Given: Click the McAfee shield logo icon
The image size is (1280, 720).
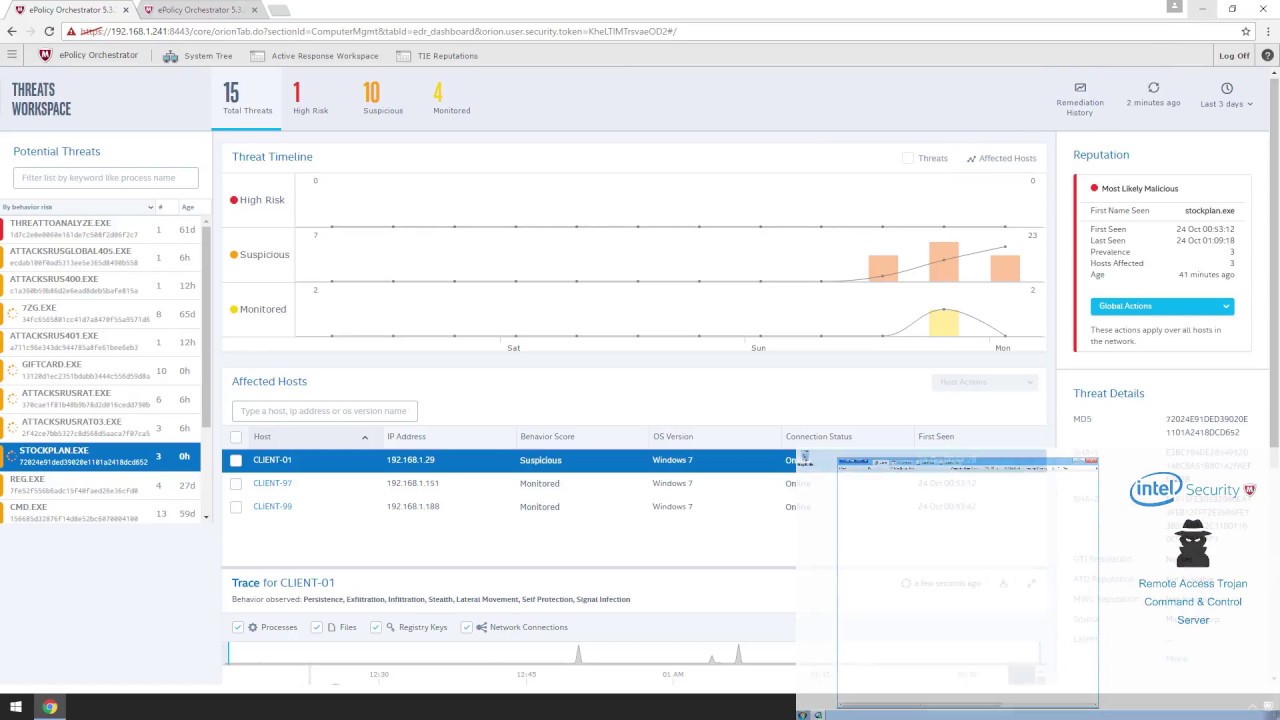Looking at the screenshot, I should tap(45, 55).
